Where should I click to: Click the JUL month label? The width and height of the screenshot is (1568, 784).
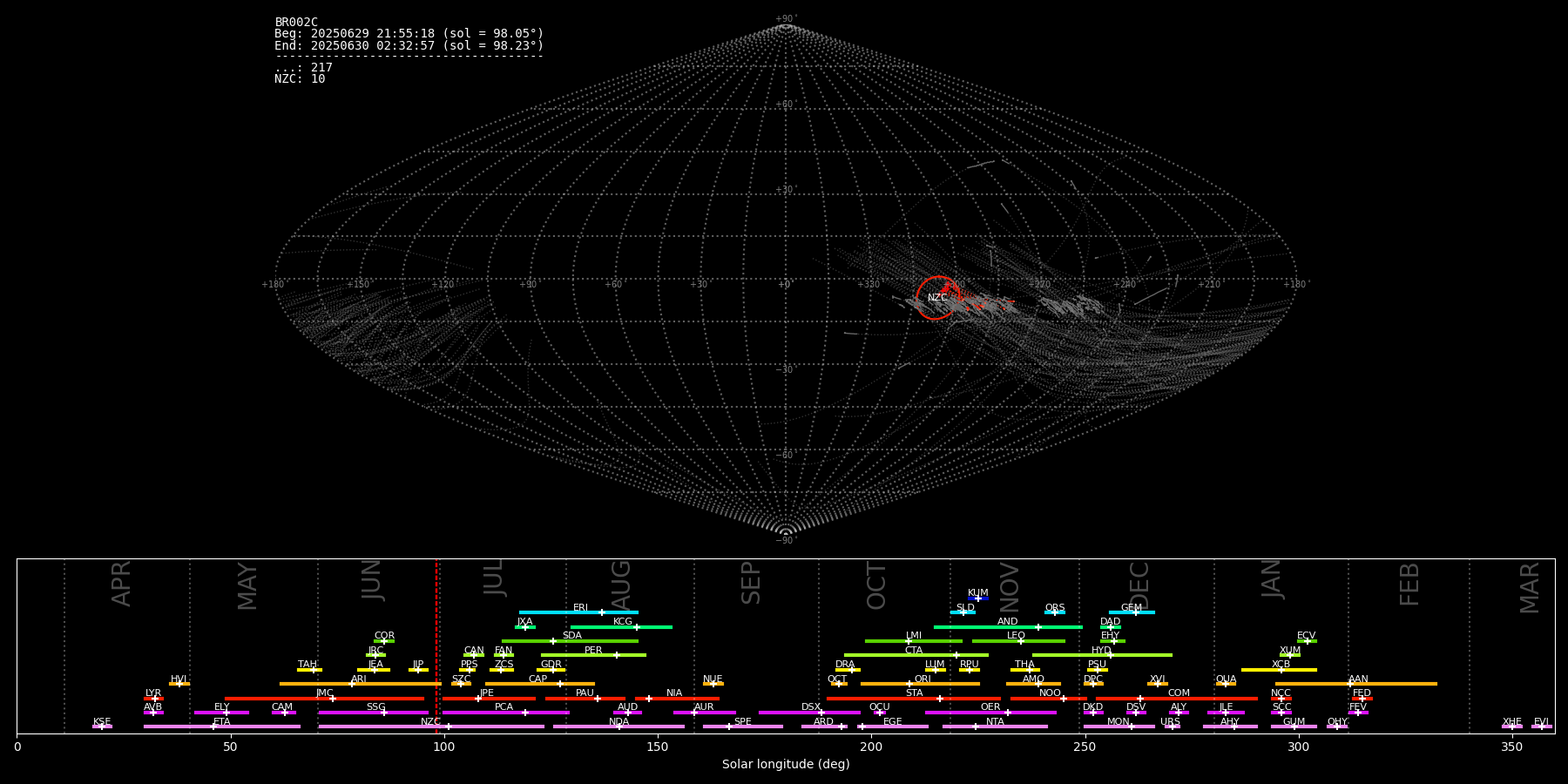(x=494, y=578)
